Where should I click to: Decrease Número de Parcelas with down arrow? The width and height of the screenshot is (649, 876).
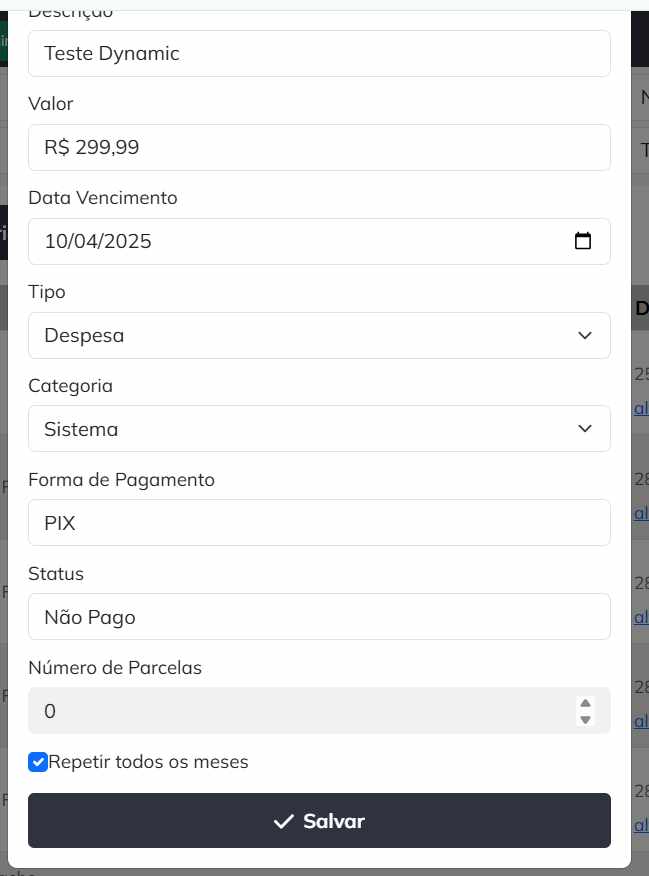[x=586, y=719]
